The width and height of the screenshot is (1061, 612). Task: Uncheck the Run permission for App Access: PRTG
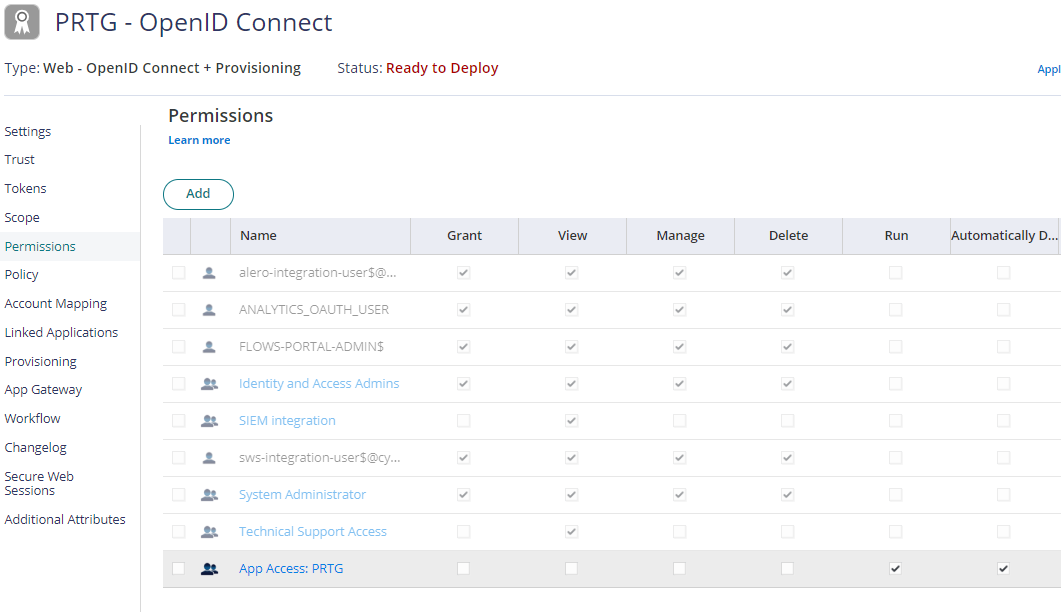click(895, 568)
